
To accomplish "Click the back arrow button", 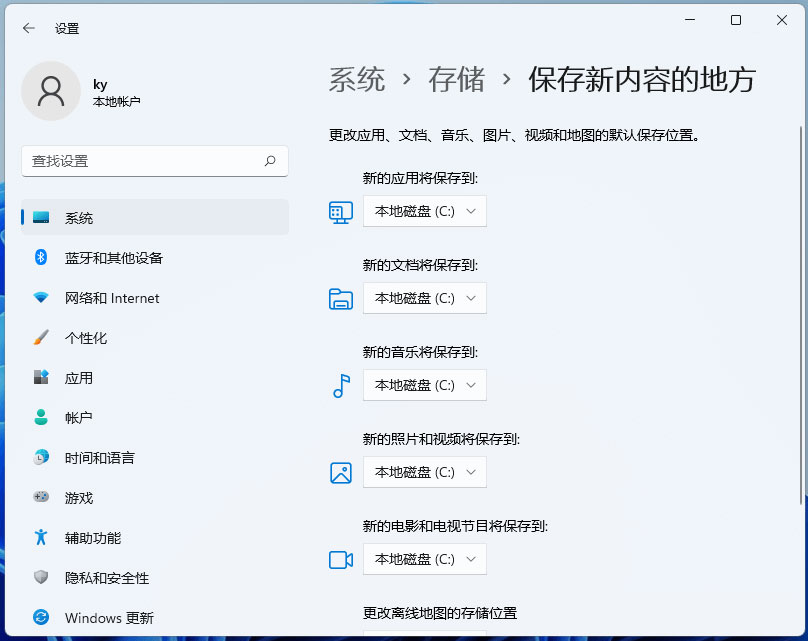I will pyautogui.click(x=28, y=28).
